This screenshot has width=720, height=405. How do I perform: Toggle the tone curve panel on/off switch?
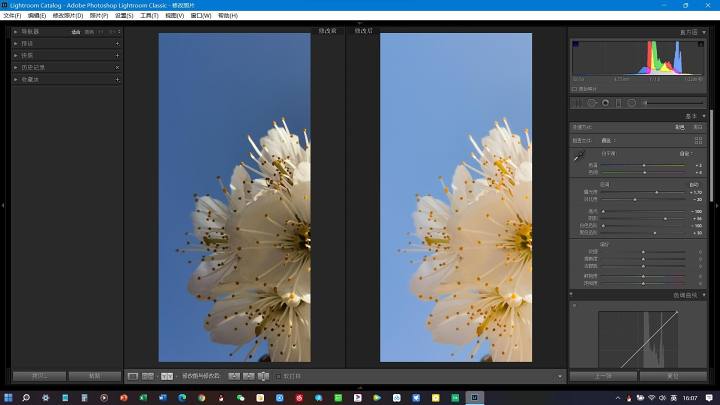(571, 294)
